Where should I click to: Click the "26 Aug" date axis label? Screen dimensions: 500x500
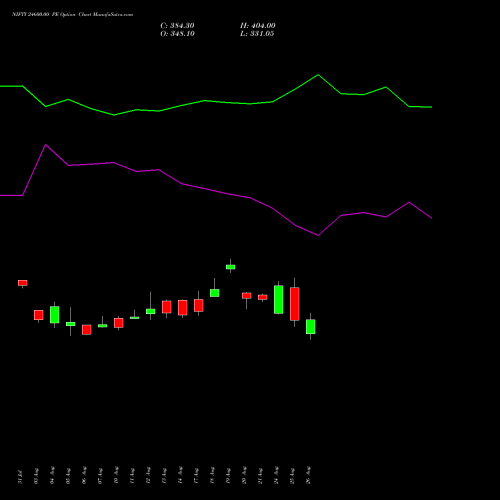coord(309,475)
